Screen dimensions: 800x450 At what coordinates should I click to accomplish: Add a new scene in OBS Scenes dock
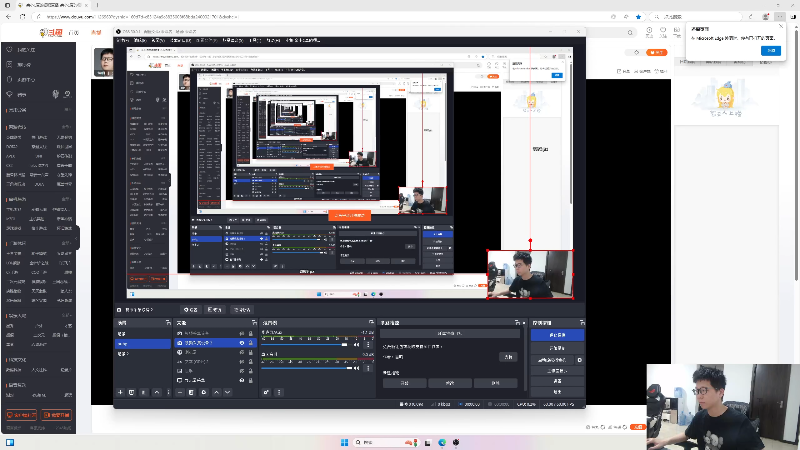tap(120, 392)
